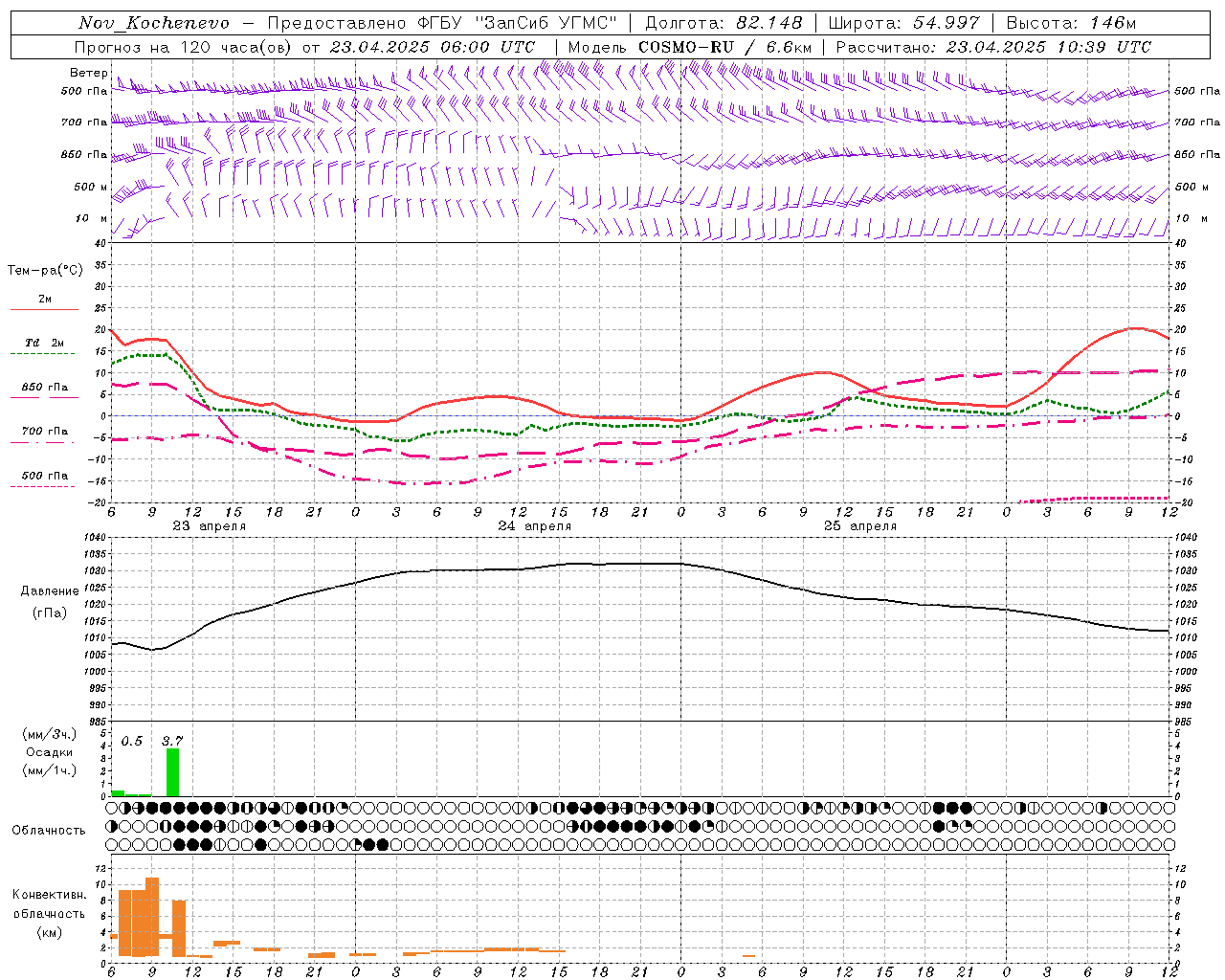
Task: Click the 700 гПа temperature legend entry
Action: pyautogui.click(x=45, y=432)
